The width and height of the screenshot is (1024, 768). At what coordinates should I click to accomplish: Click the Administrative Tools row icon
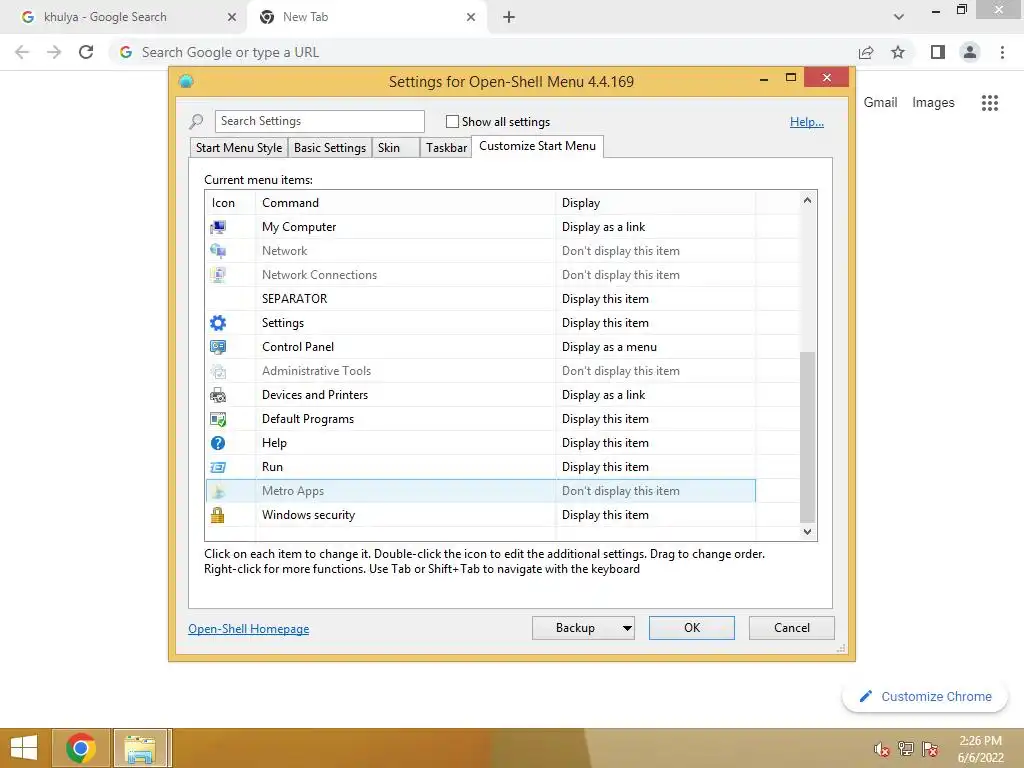[217, 371]
